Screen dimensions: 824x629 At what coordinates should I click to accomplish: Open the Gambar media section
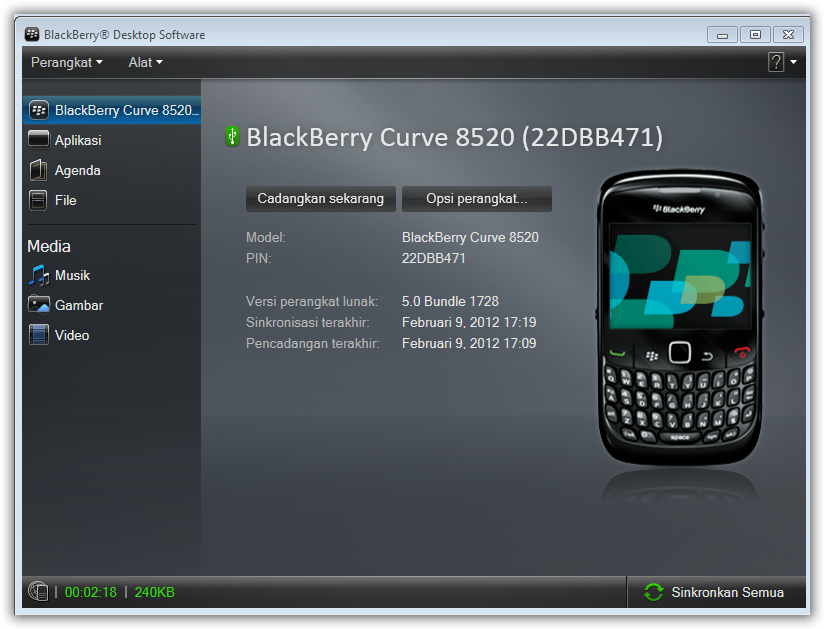112,305
